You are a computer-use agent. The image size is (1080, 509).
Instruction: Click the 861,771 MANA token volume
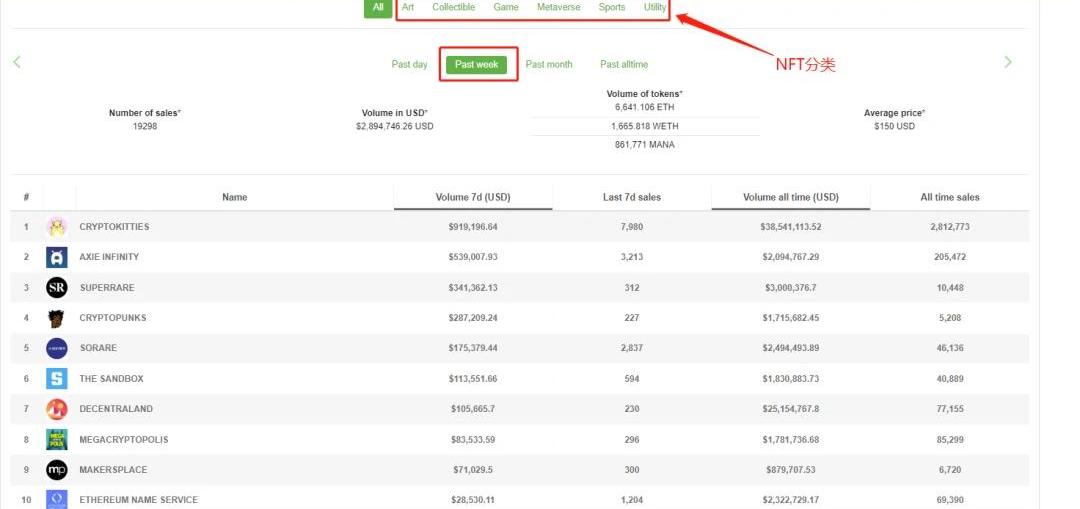(x=645, y=145)
